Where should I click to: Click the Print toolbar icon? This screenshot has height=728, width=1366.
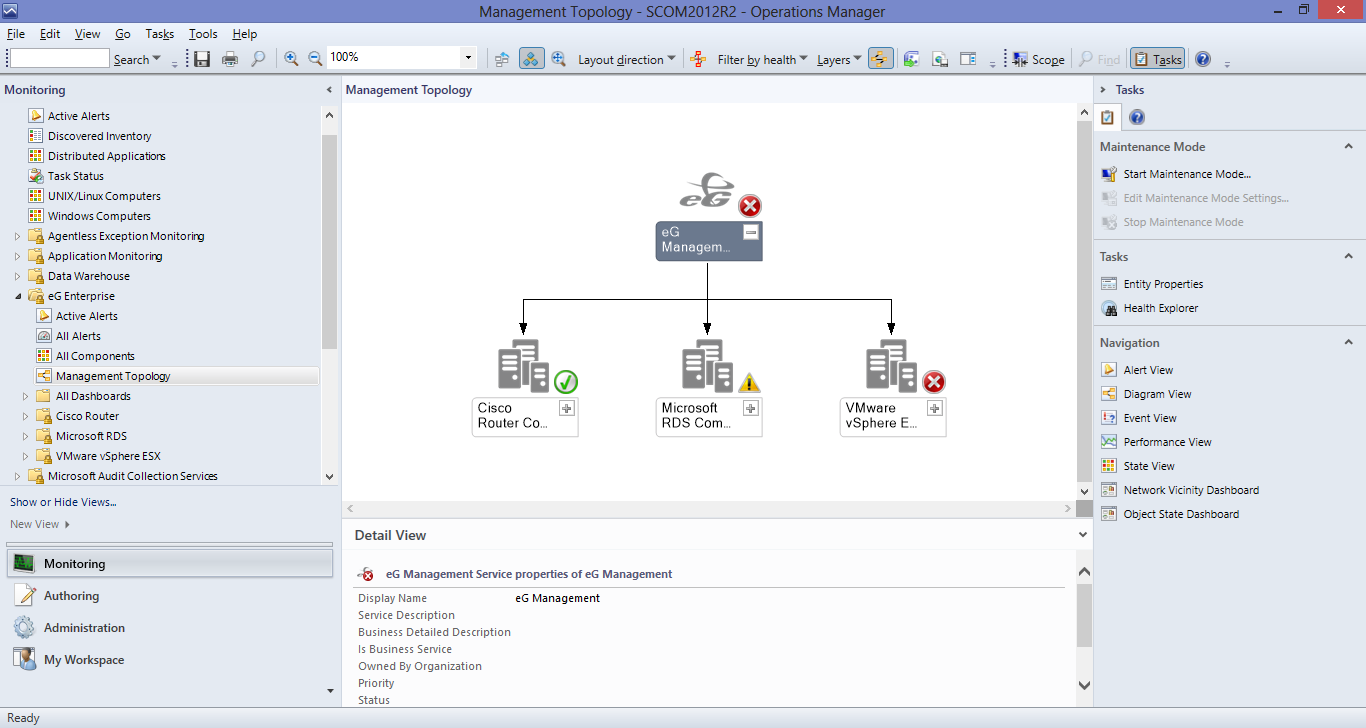pos(230,59)
